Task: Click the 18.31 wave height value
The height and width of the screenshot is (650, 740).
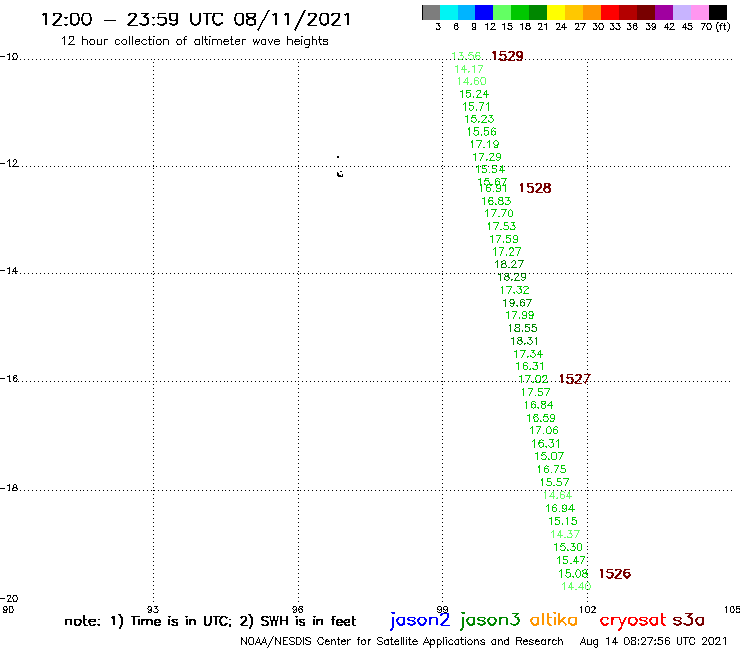Action: point(524,341)
